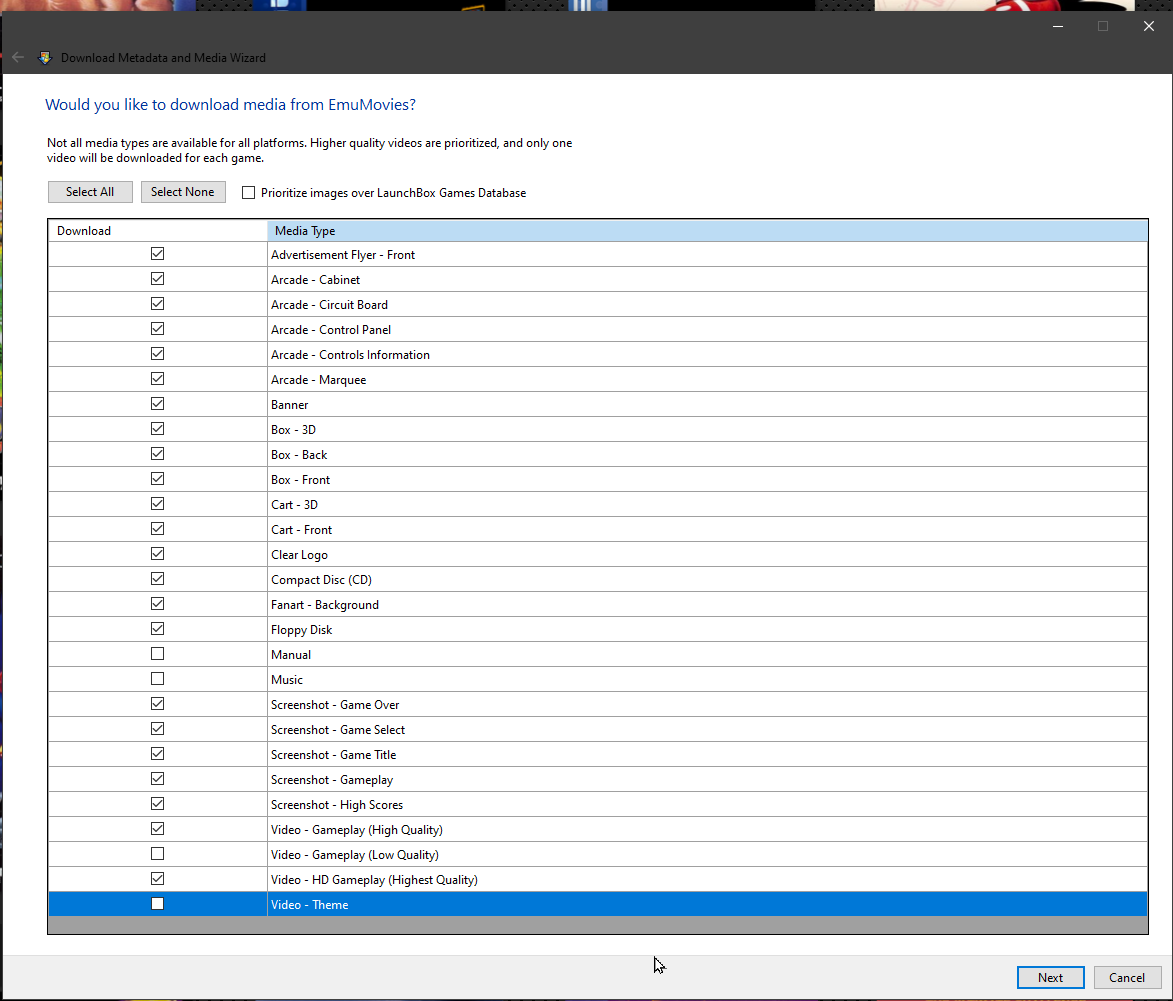Select the Banner row label
The width and height of the screenshot is (1173, 1001).
[290, 405]
